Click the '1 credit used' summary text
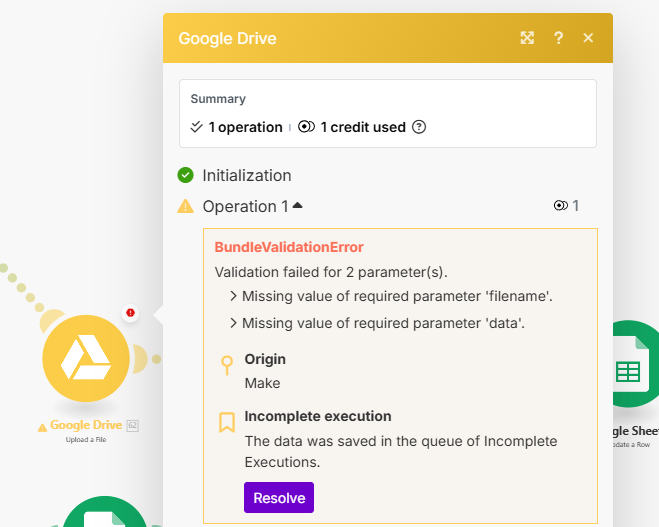This screenshot has height=527, width=659. tap(363, 127)
